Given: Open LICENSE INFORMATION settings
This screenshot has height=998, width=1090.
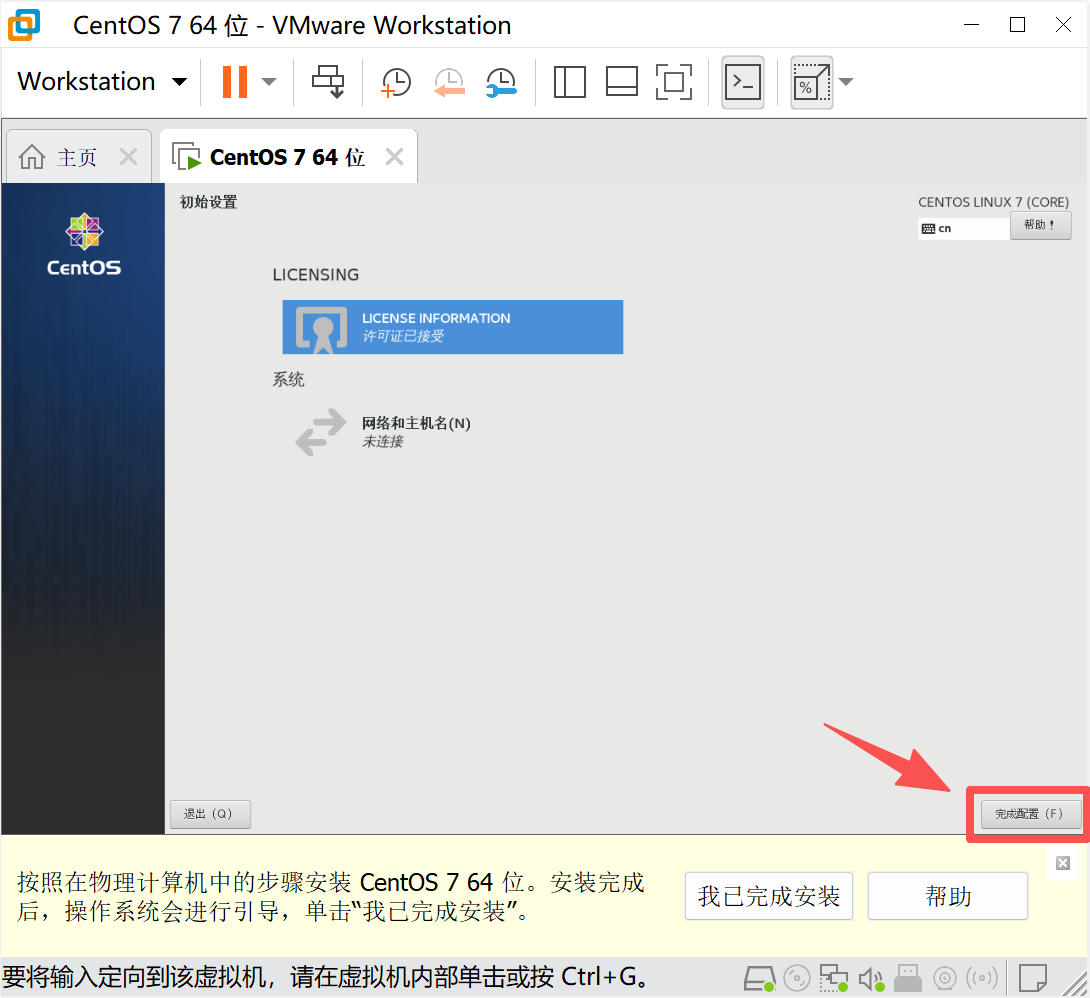Looking at the screenshot, I should pos(453,327).
